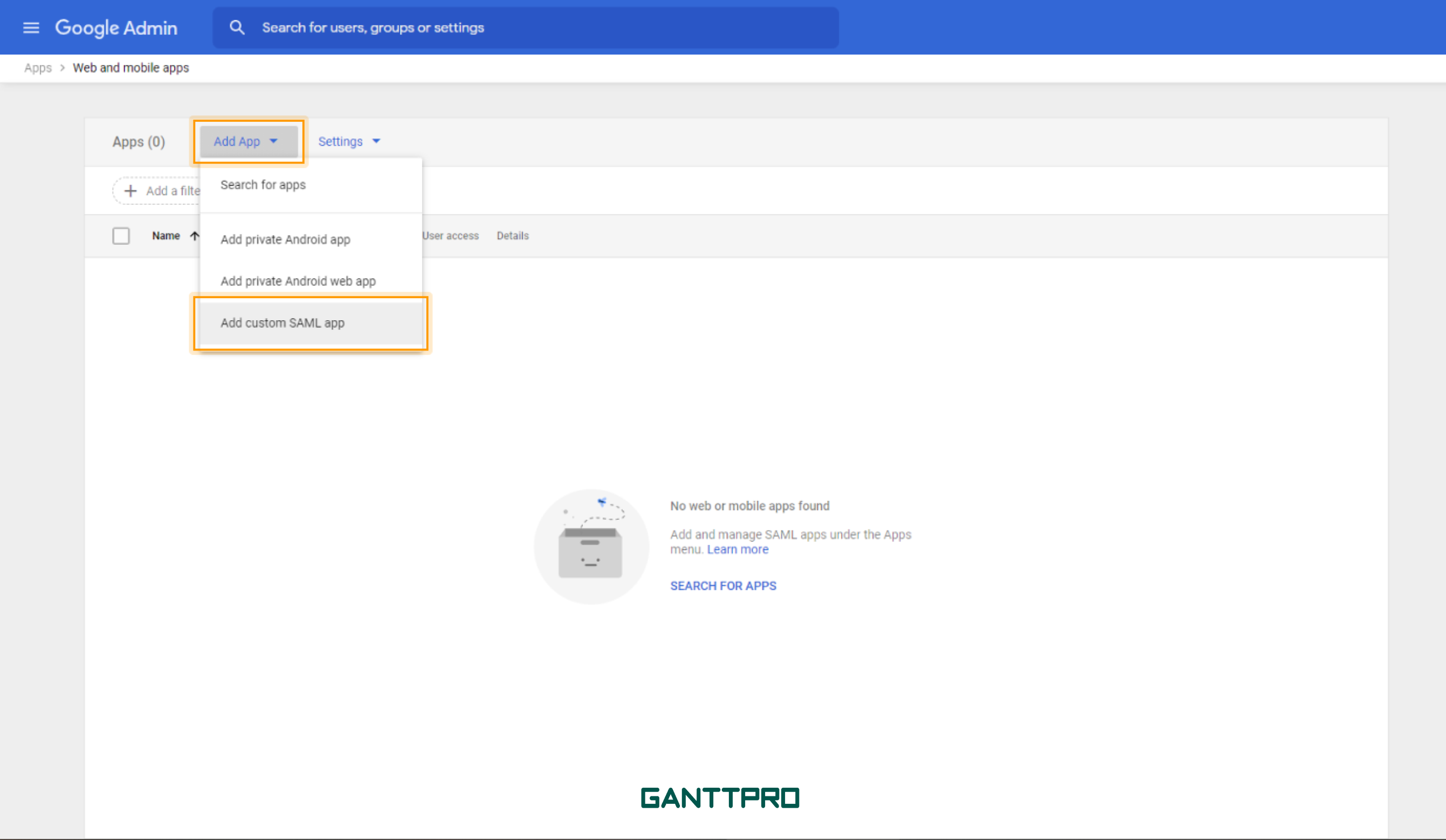Click the search magnifier icon

236,27
